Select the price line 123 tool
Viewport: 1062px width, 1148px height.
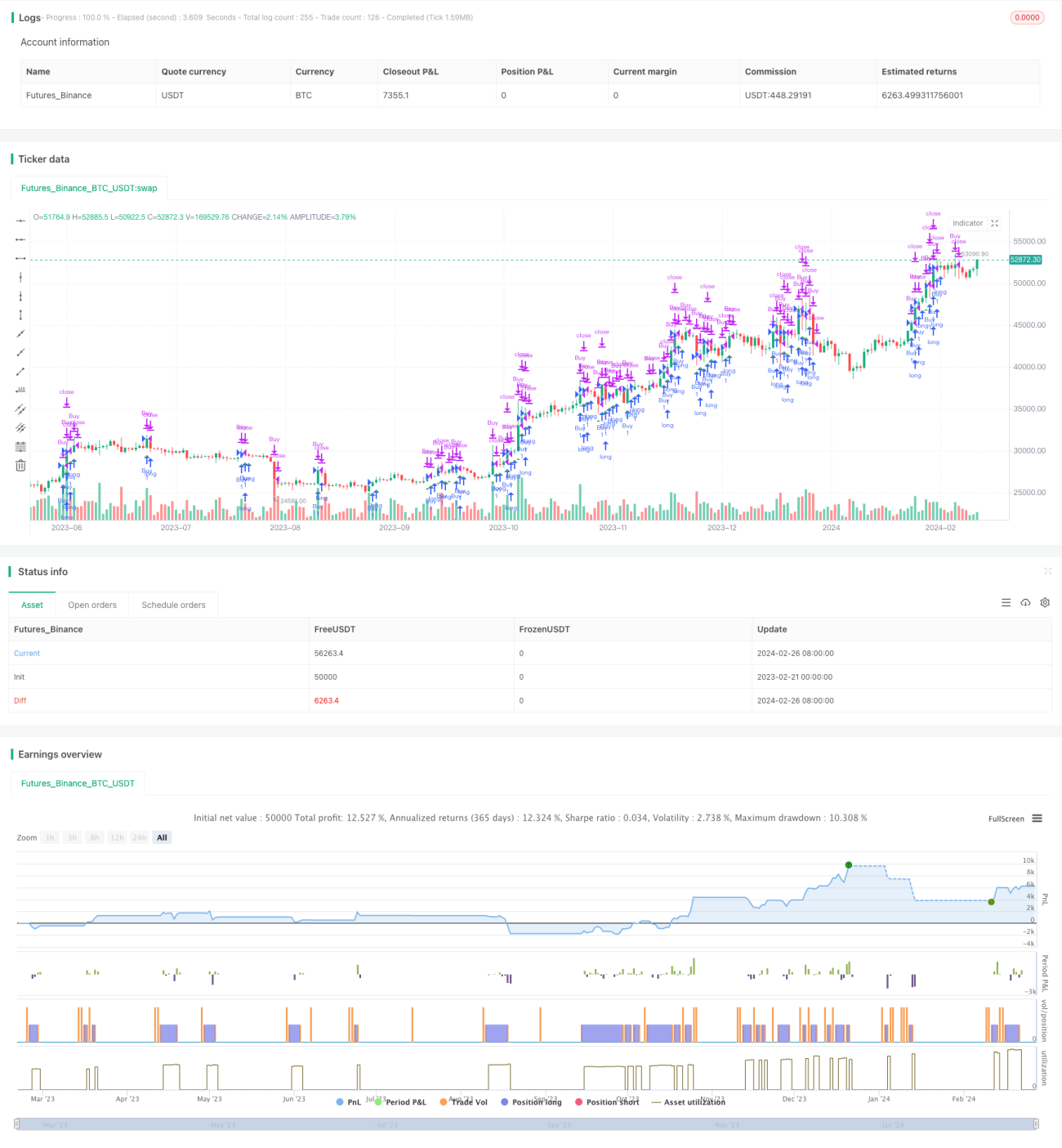click(x=20, y=390)
